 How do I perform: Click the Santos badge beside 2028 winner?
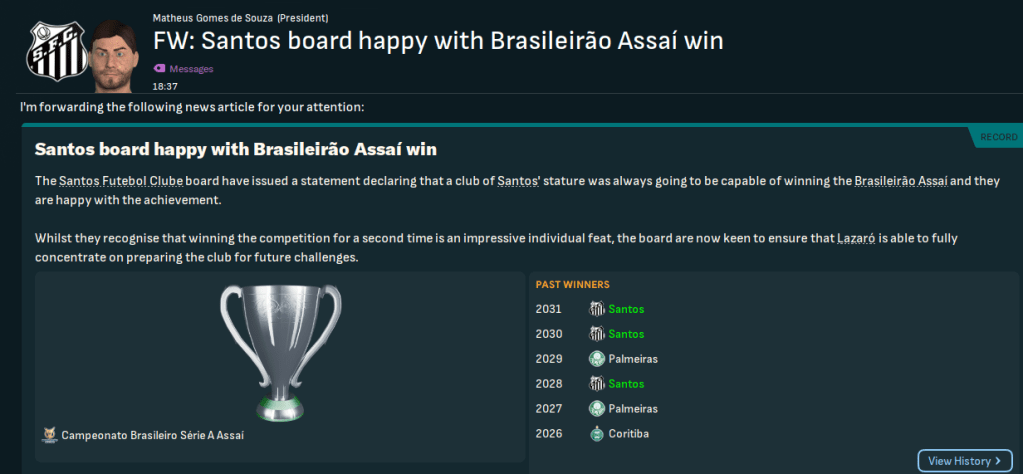[597, 384]
